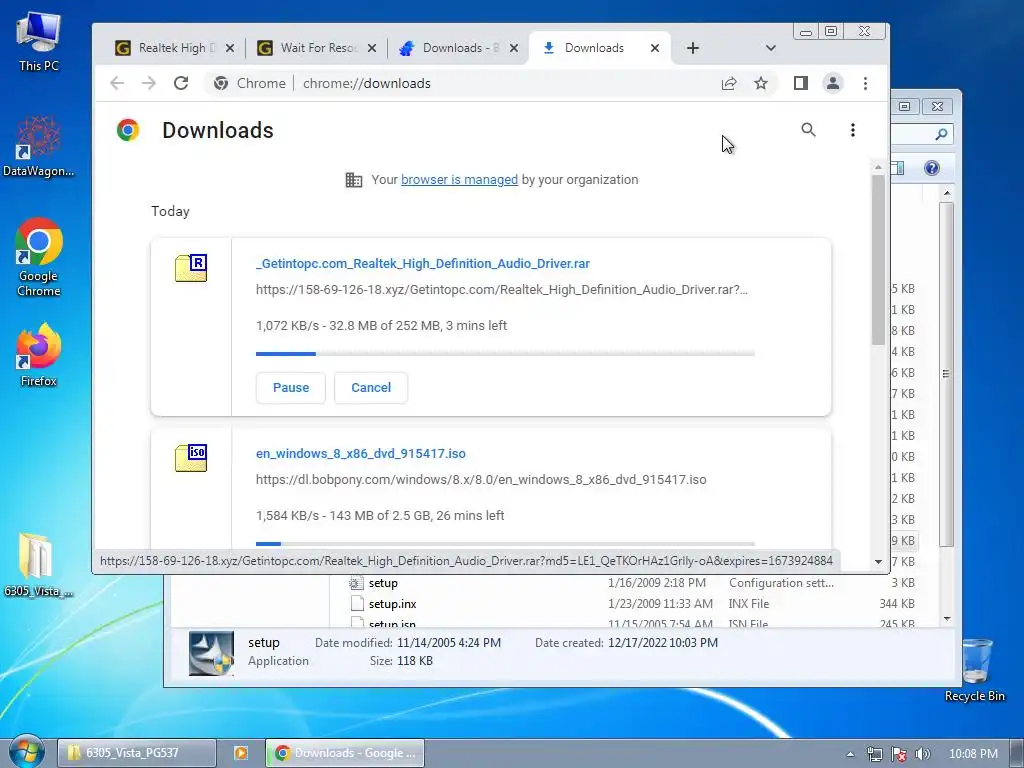Click the Explorer window scrollbar
This screenshot has width=1024, height=768.
[x=946, y=374]
